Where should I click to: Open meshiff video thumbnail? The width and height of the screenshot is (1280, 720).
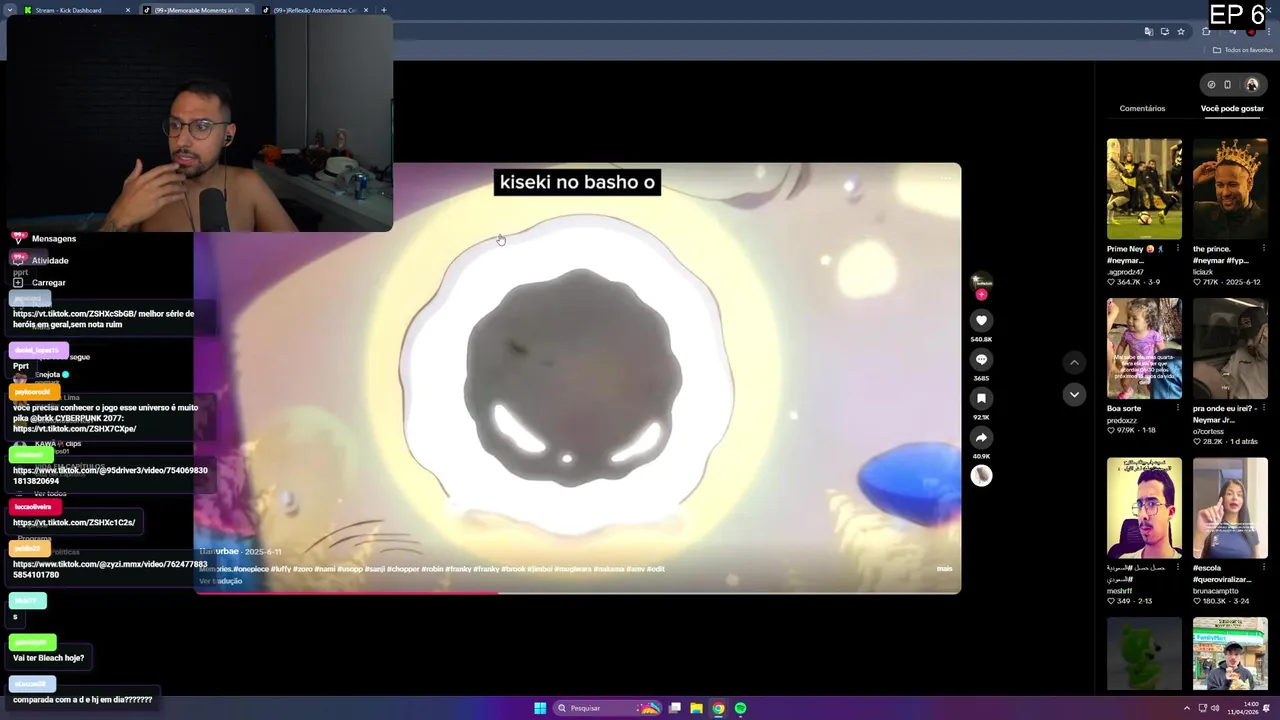click(x=1144, y=508)
